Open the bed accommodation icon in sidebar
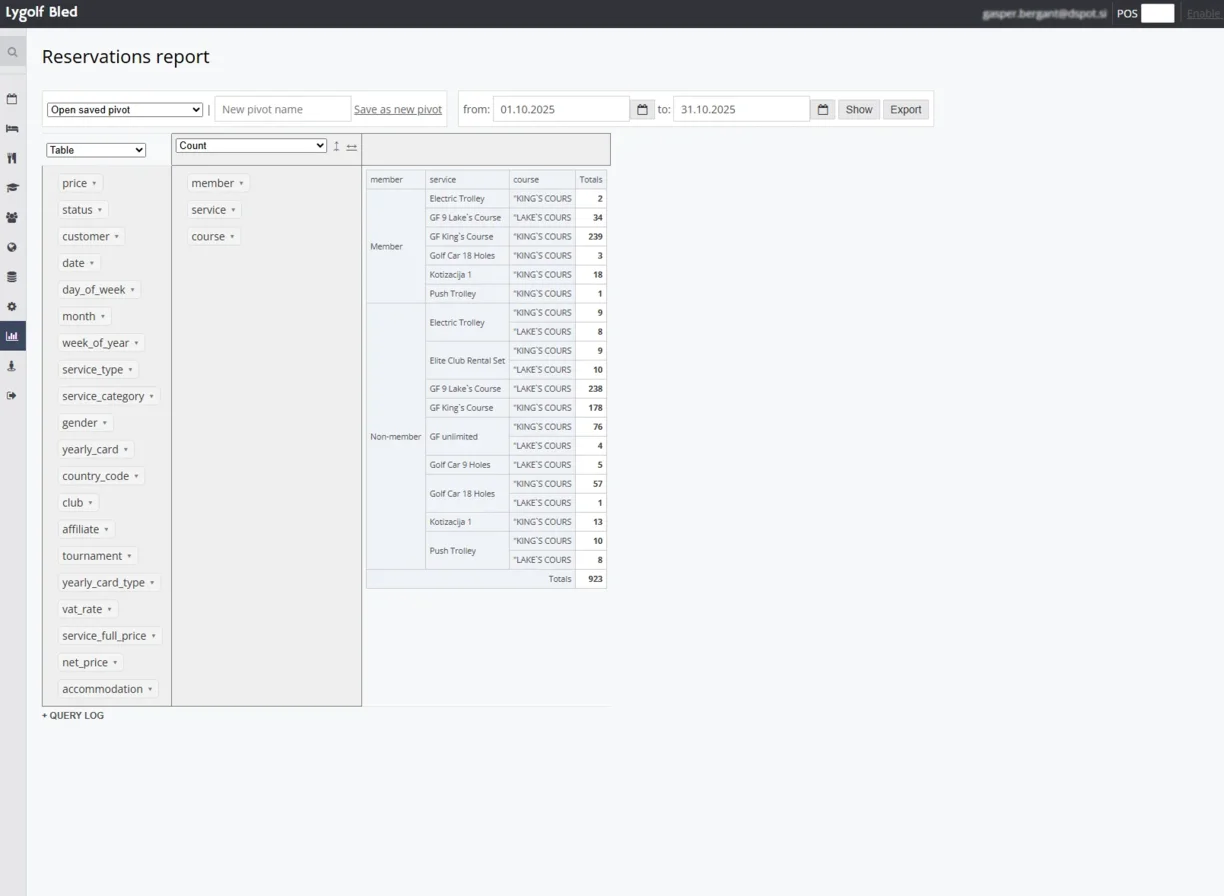This screenshot has width=1224, height=896. [x=12, y=129]
